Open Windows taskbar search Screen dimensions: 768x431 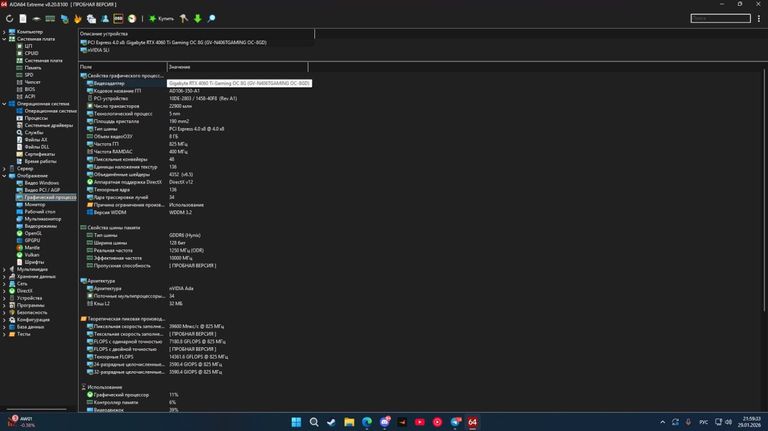pyautogui.click(x=314, y=422)
